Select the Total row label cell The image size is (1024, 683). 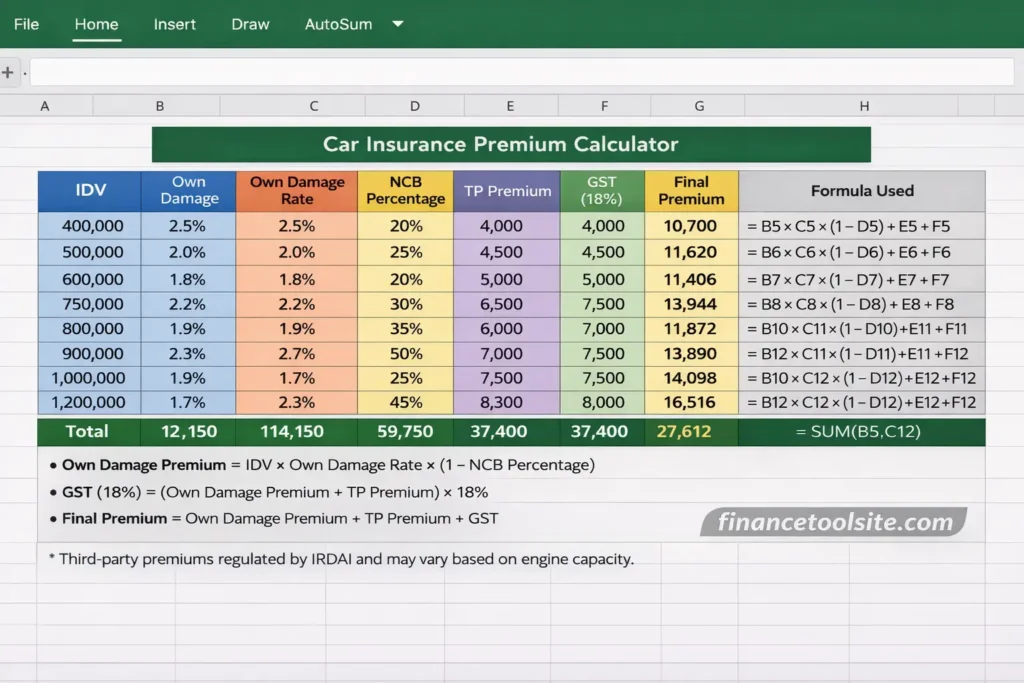click(x=88, y=432)
